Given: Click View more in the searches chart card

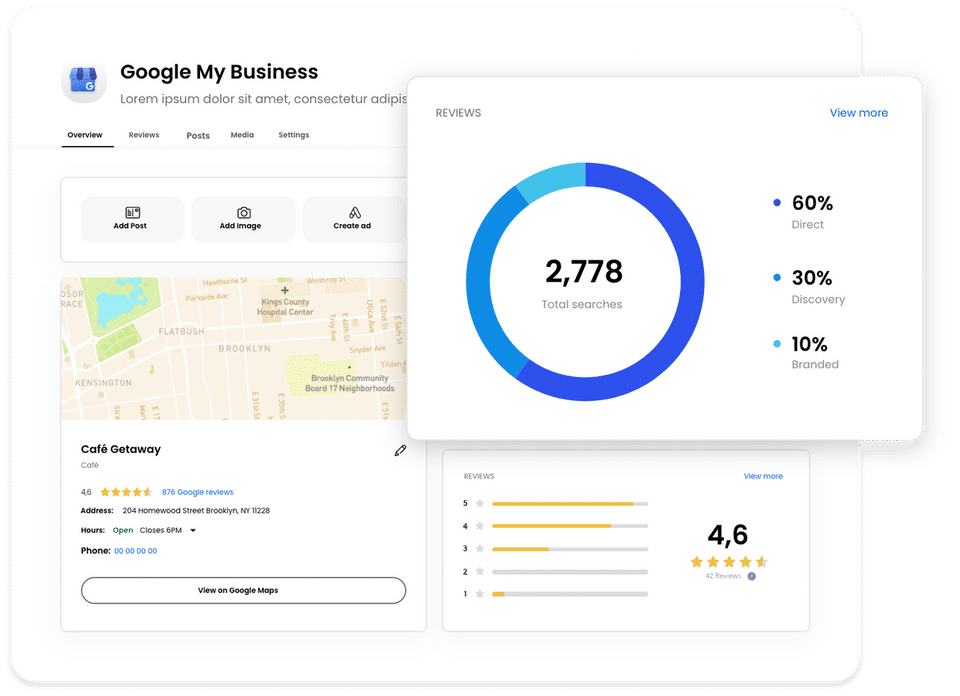Looking at the screenshot, I should (858, 113).
